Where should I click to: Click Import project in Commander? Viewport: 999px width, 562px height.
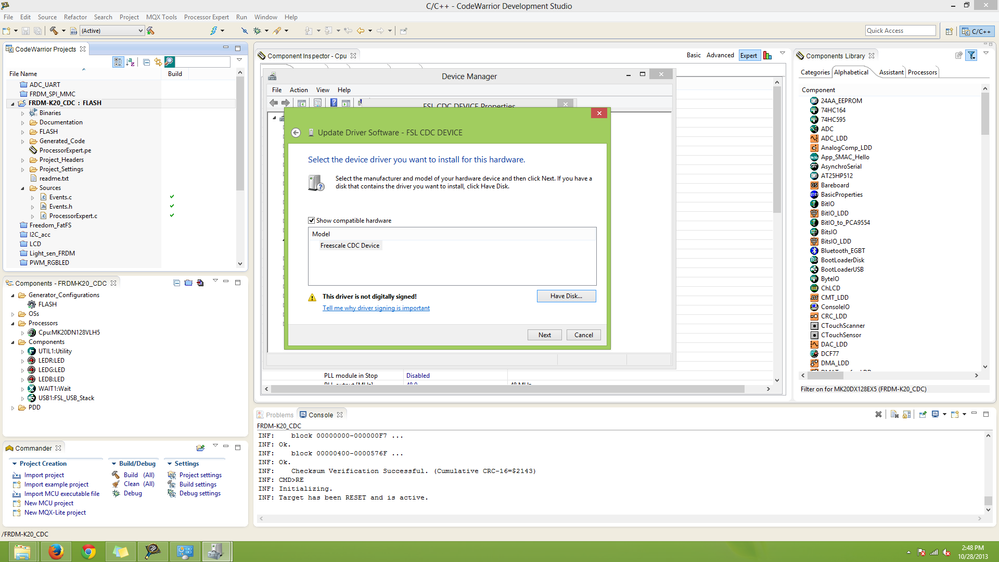click(44, 475)
